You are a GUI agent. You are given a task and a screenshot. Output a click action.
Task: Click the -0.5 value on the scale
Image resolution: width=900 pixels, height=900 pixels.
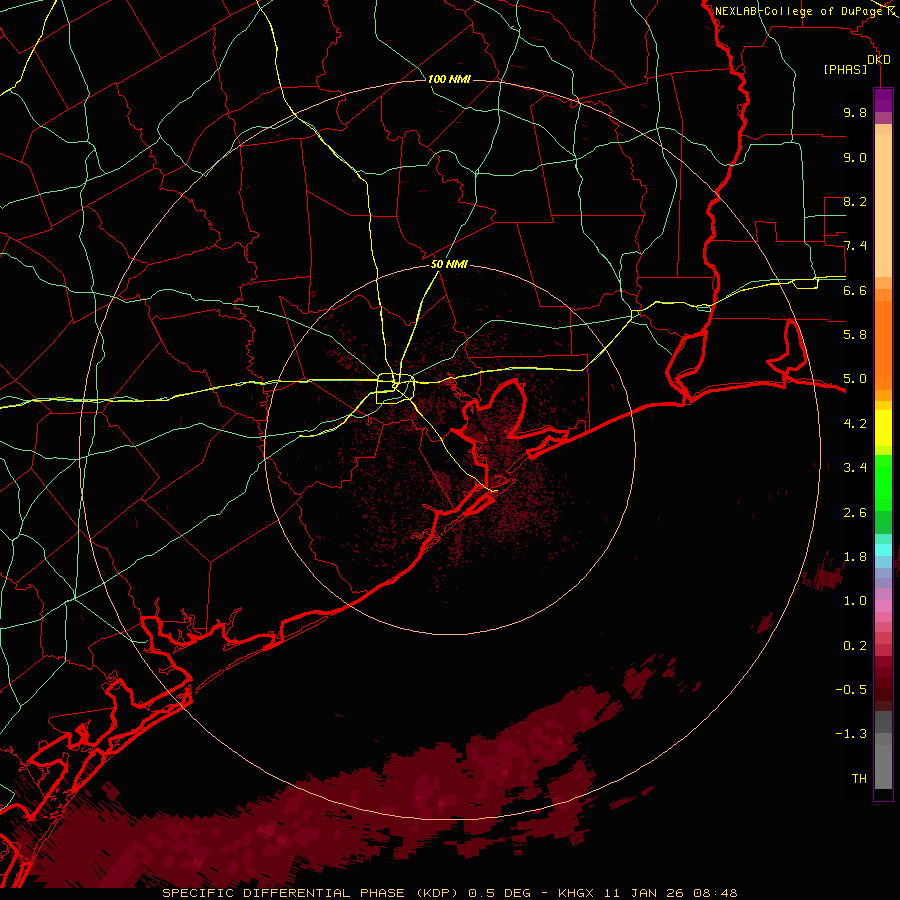coord(851,690)
